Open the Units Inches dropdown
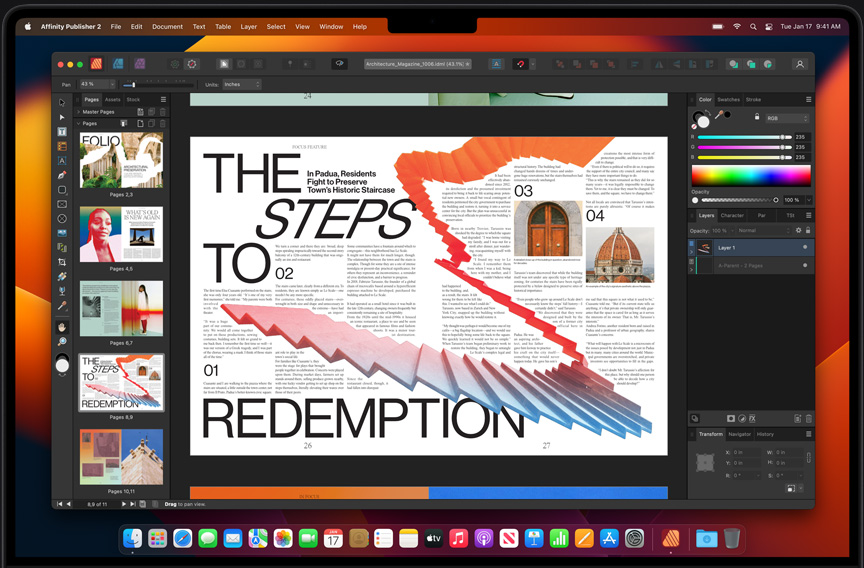The width and height of the screenshot is (864, 568). click(241, 84)
